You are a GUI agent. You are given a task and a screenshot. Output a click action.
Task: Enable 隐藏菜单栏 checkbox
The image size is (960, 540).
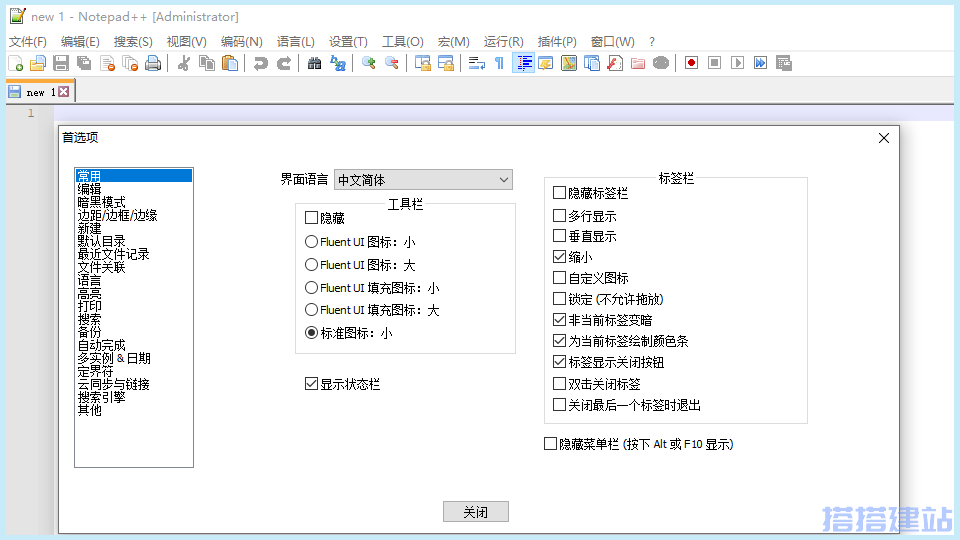(550, 444)
